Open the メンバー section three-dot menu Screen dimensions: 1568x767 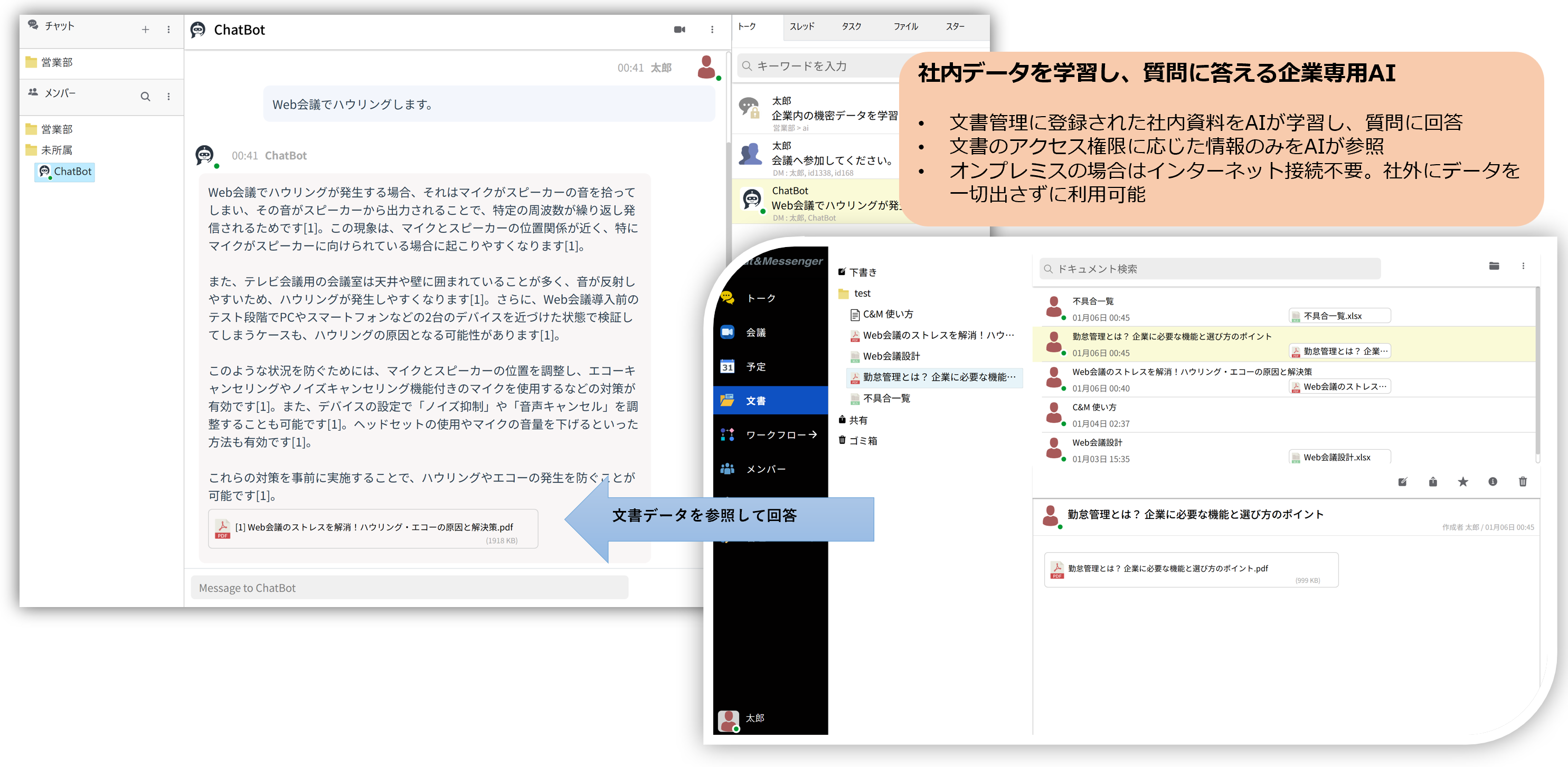pos(168,96)
